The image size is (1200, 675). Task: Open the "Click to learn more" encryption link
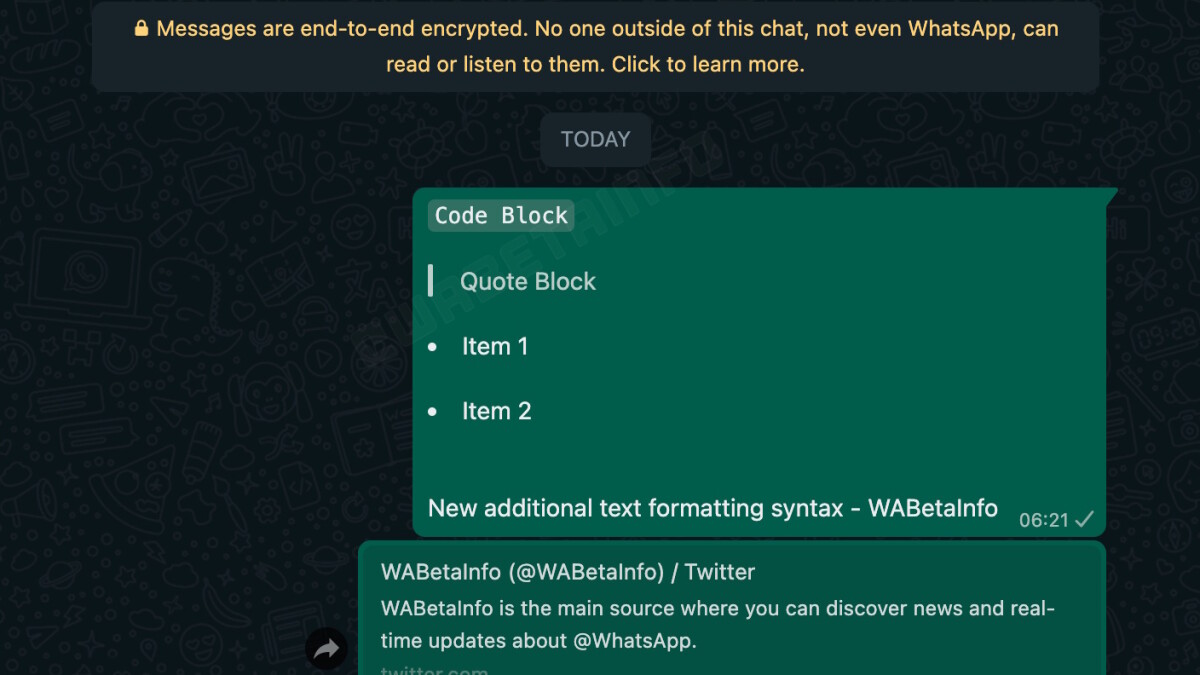click(x=707, y=65)
